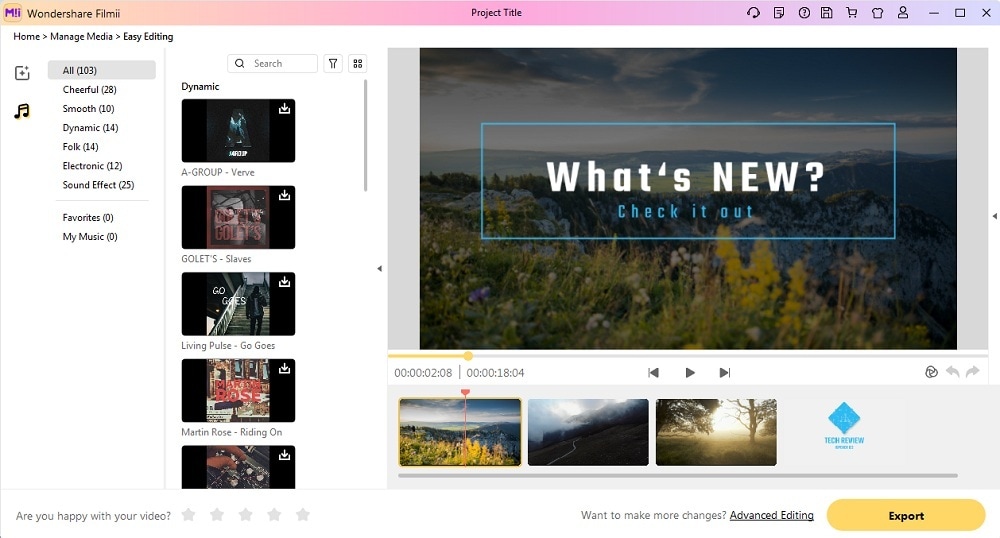Click the timeline horizontal scrollbar
The height and width of the screenshot is (538, 1000).
pos(678,476)
